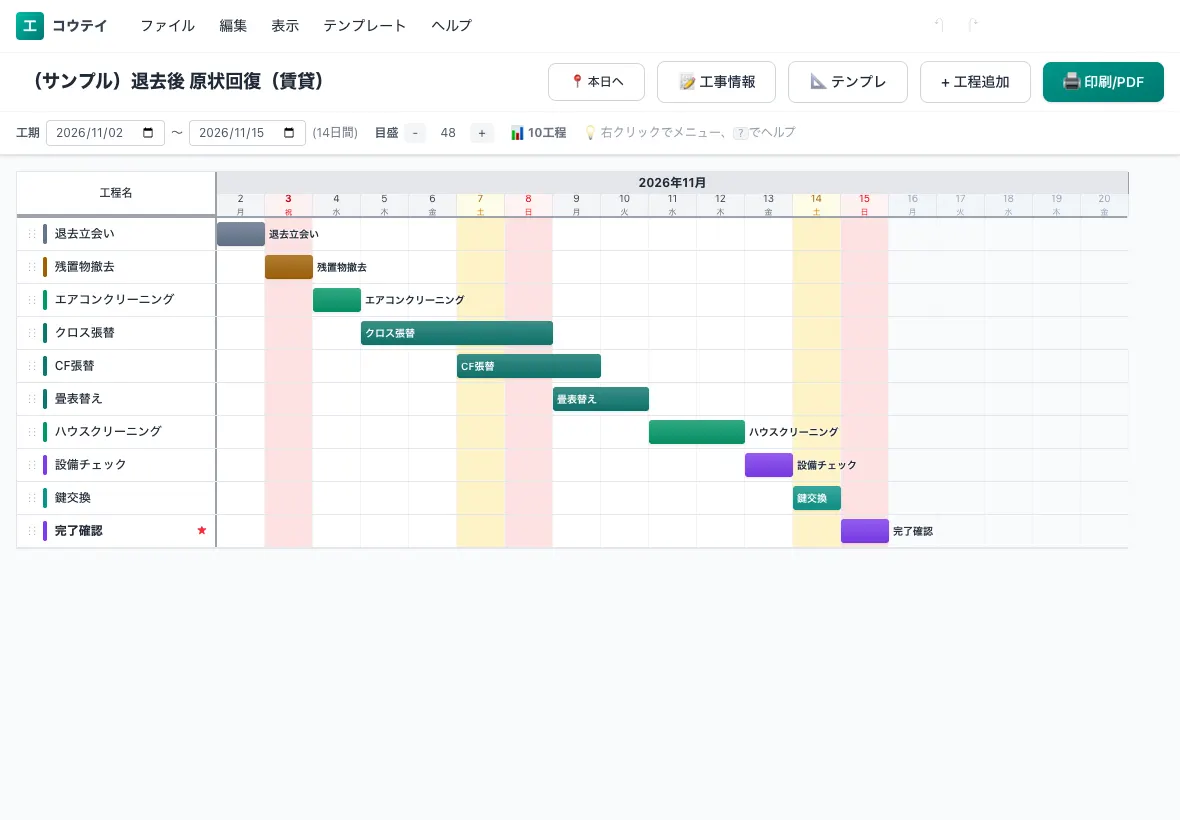The image size is (1180, 820).
Task: Click drag handle of ハウスクリーニング row
Action: tap(32, 432)
